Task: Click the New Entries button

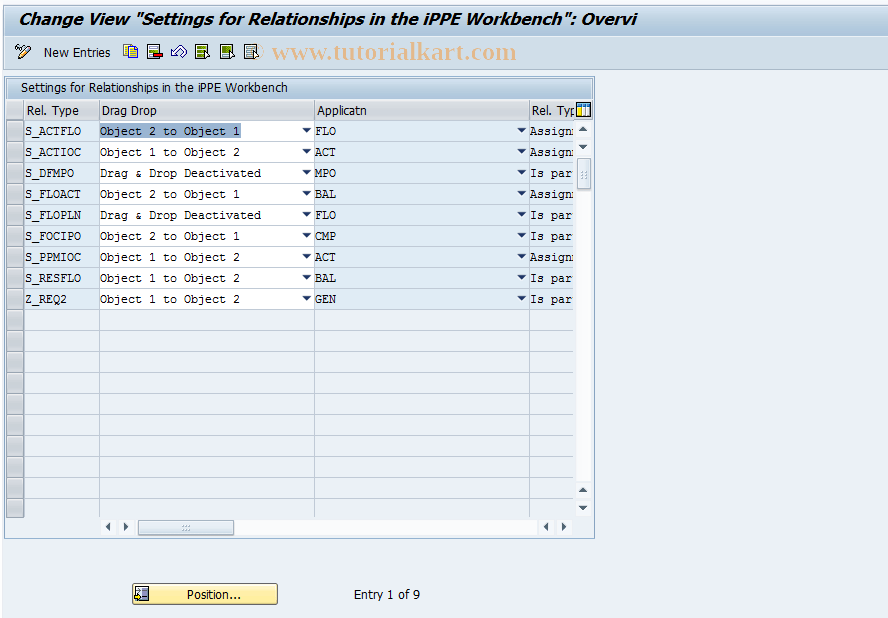Action: pyautogui.click(x=77, y=52)
